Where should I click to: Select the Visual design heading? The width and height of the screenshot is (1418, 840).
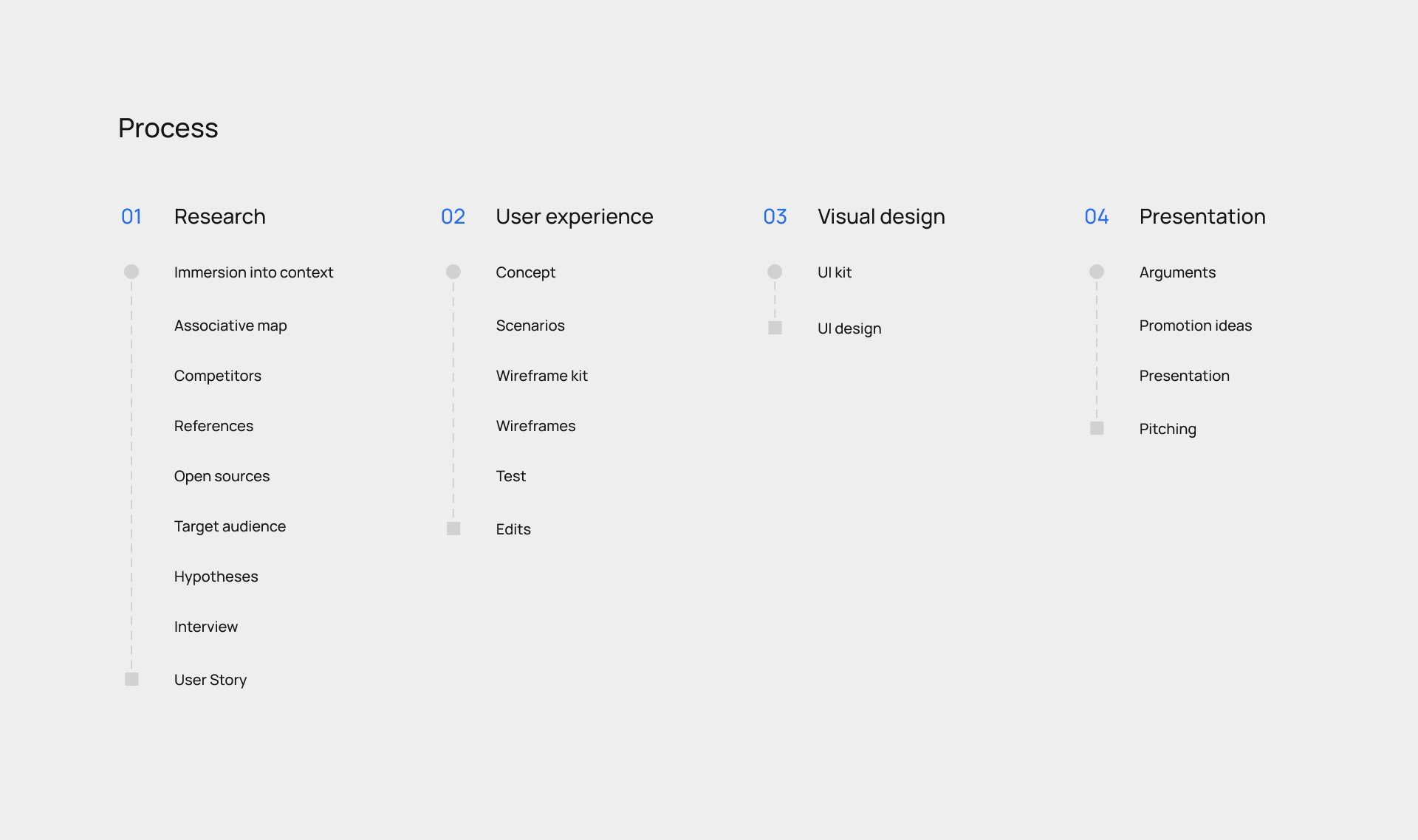(881, 216)
